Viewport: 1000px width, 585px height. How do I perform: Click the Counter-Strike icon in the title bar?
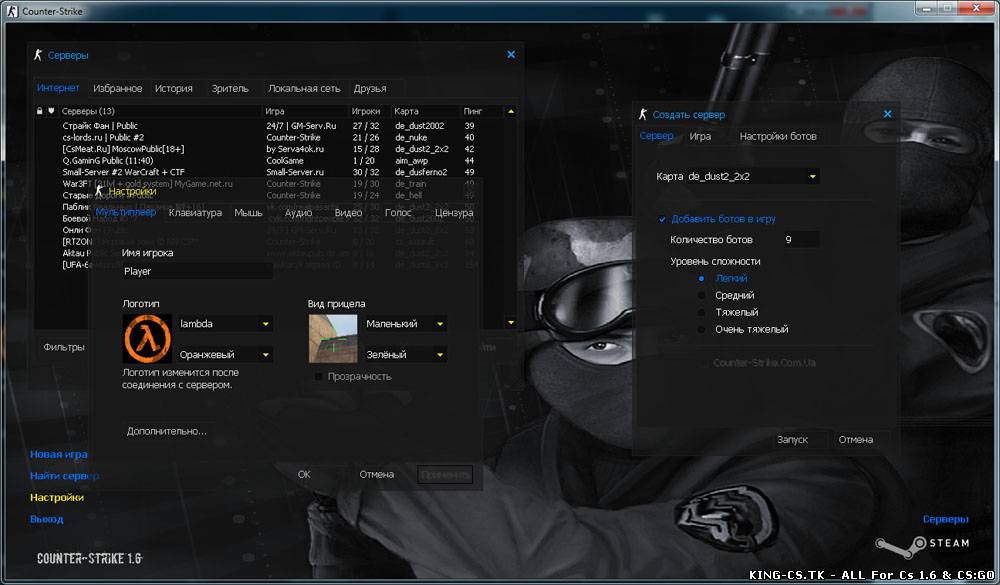tap(12, 11)
